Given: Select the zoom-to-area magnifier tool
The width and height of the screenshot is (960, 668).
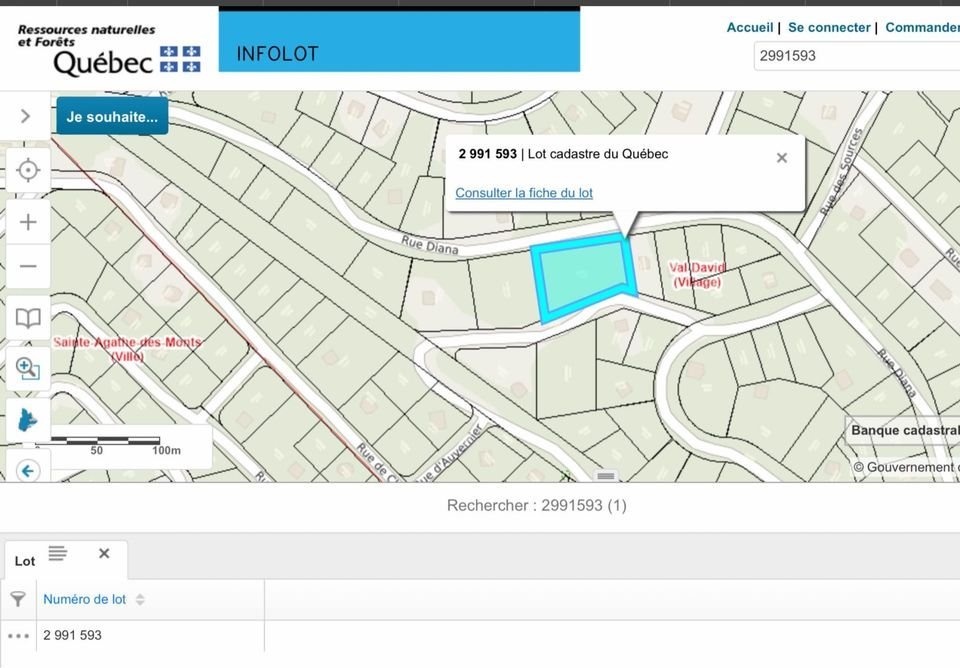Looking at the screenshot, I should (28, 369).
